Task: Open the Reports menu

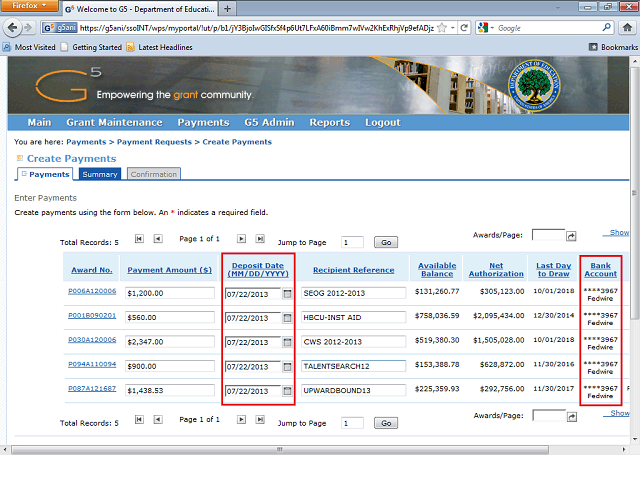Action: point(329,123)
